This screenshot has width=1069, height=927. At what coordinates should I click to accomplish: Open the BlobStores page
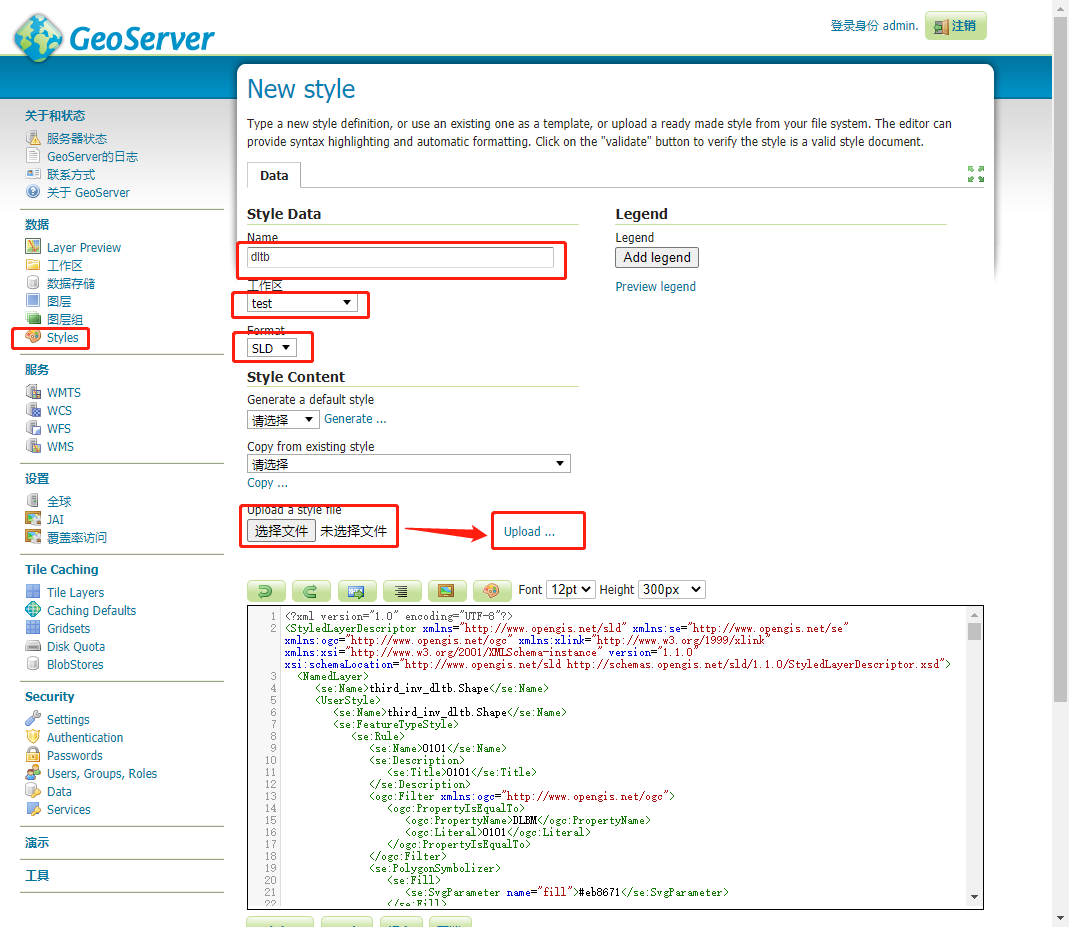(75, 665)
